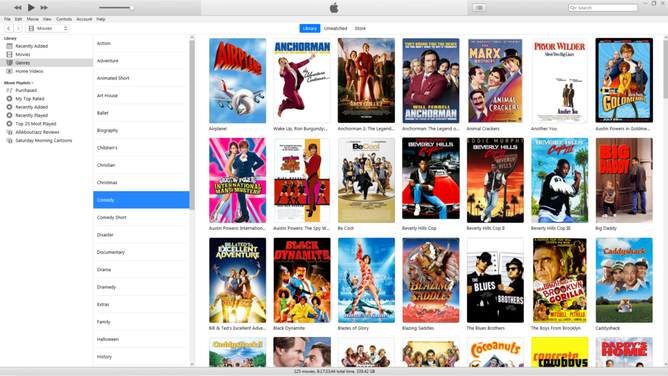Switch to the Store tab
The image size is (668, 376).
coord(360,28)
